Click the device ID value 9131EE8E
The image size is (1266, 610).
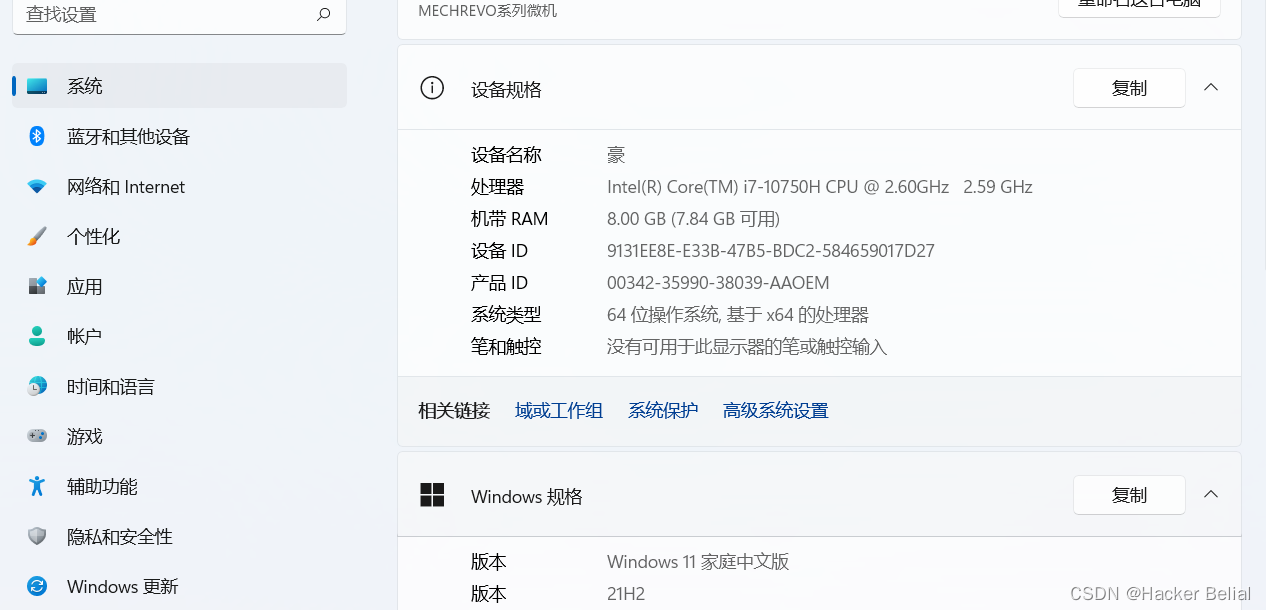coord(771,251)
